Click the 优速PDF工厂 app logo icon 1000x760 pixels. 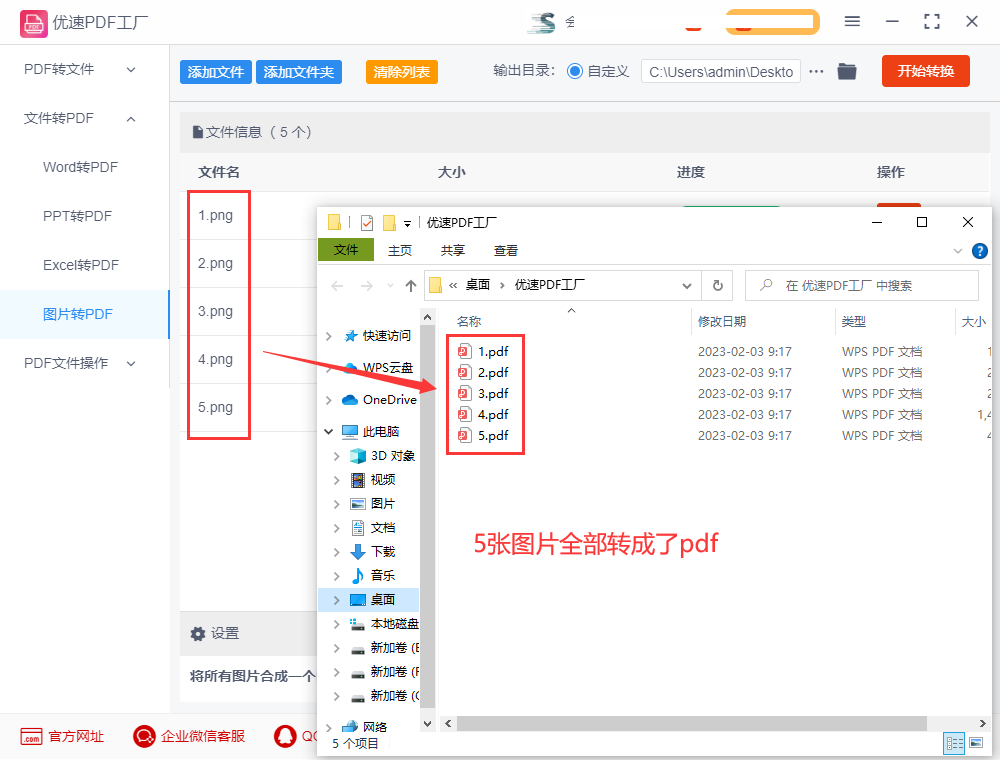(33, 23)
